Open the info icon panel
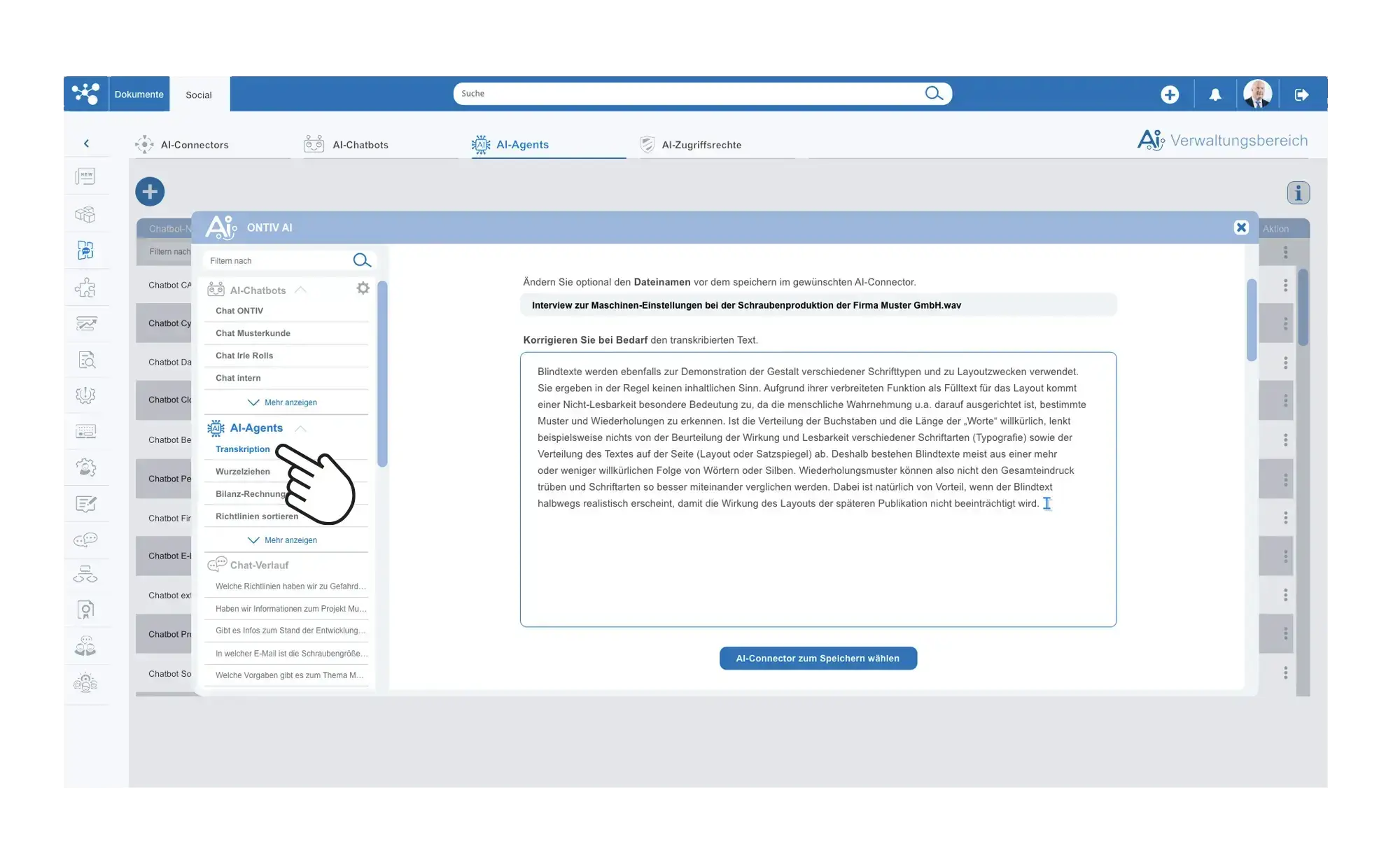 click(x=1298, y=193)
